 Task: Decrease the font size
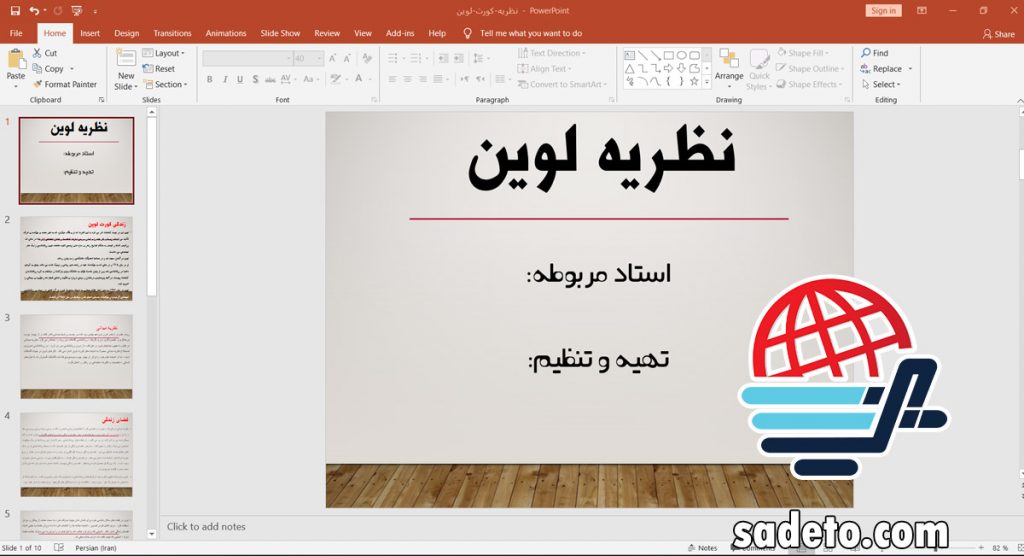click(347, 58)
